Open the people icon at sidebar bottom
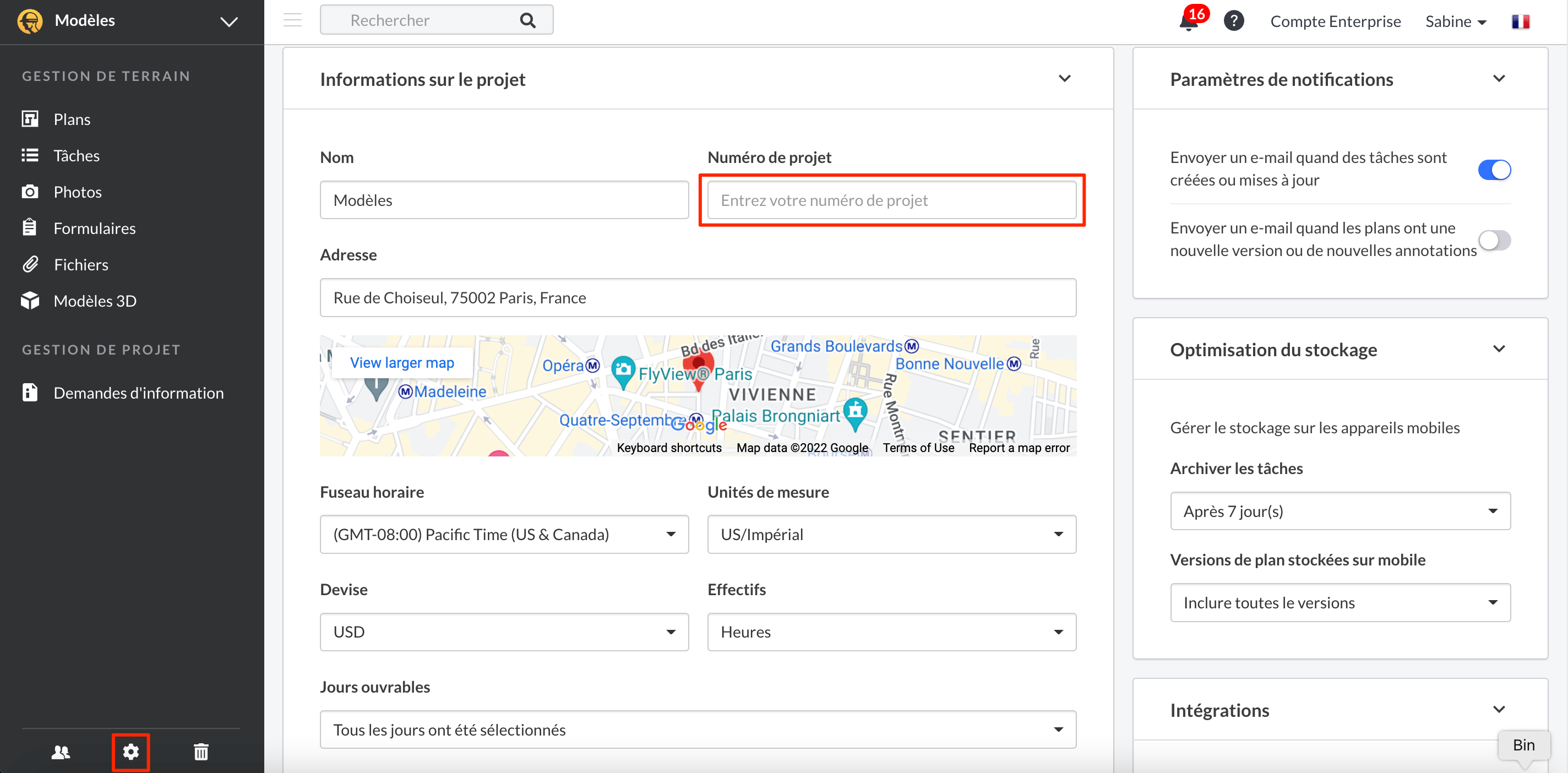Viewport: 1568px width, 773px height. pyautogui.click(x=61, y=752)
